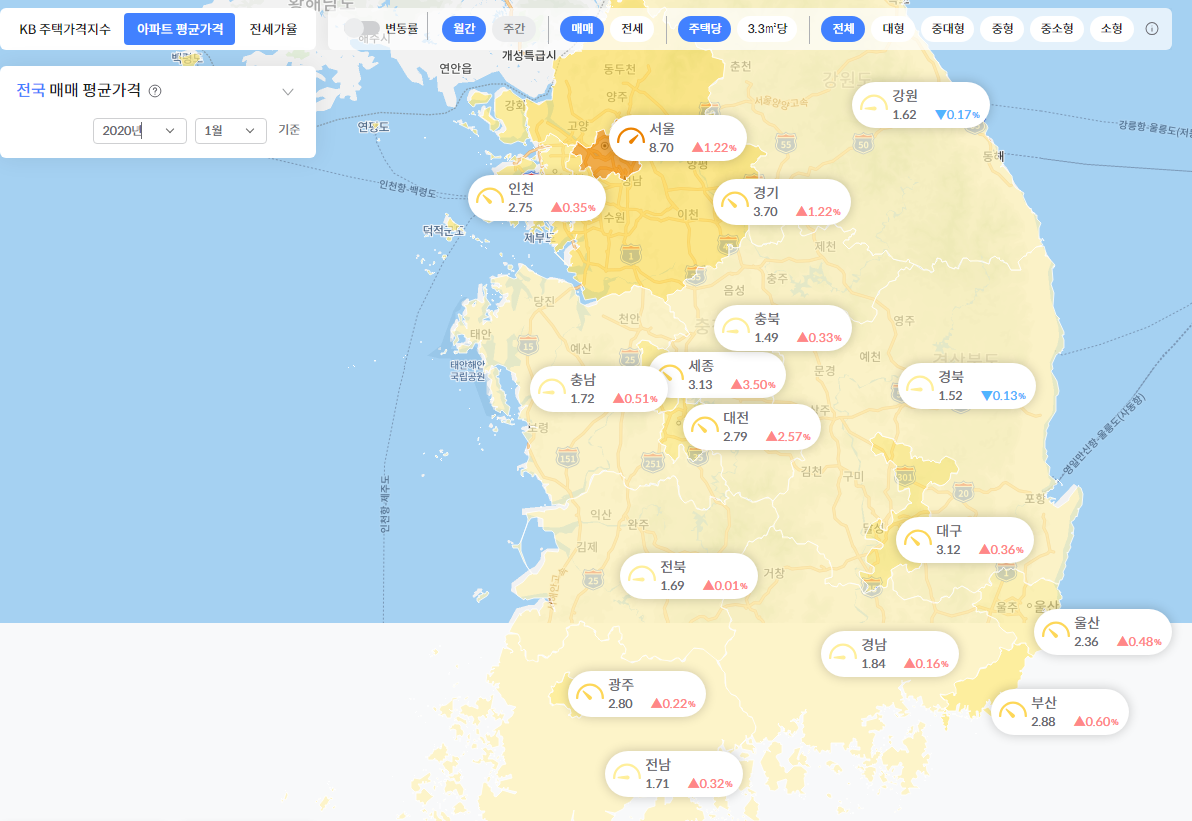The image size is (1192, 821).
Task: Click the 울산 price value 2.36
Action: pyautogui.click(x=1086, y=642)
